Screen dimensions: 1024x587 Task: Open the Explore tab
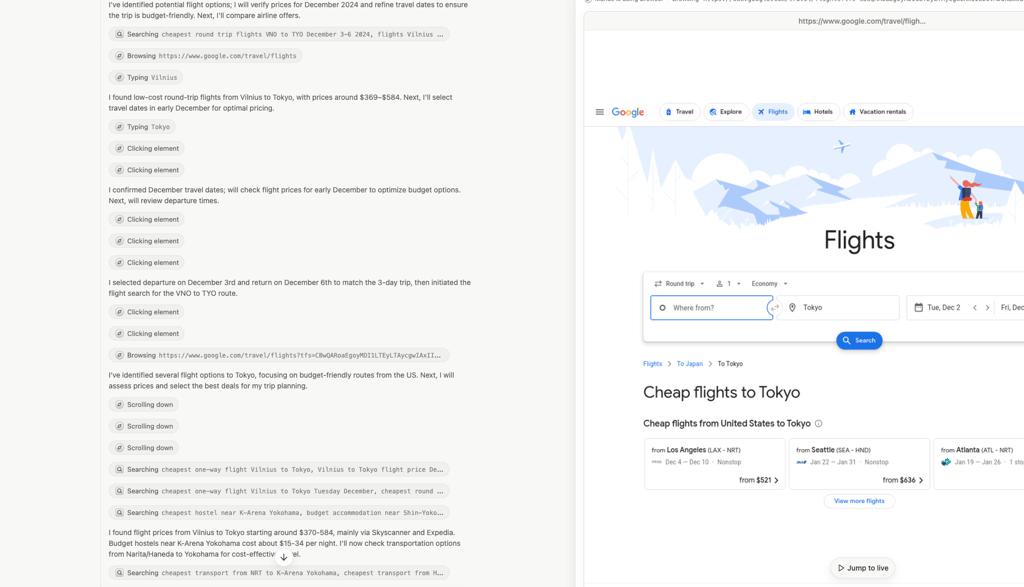point(726,112)
